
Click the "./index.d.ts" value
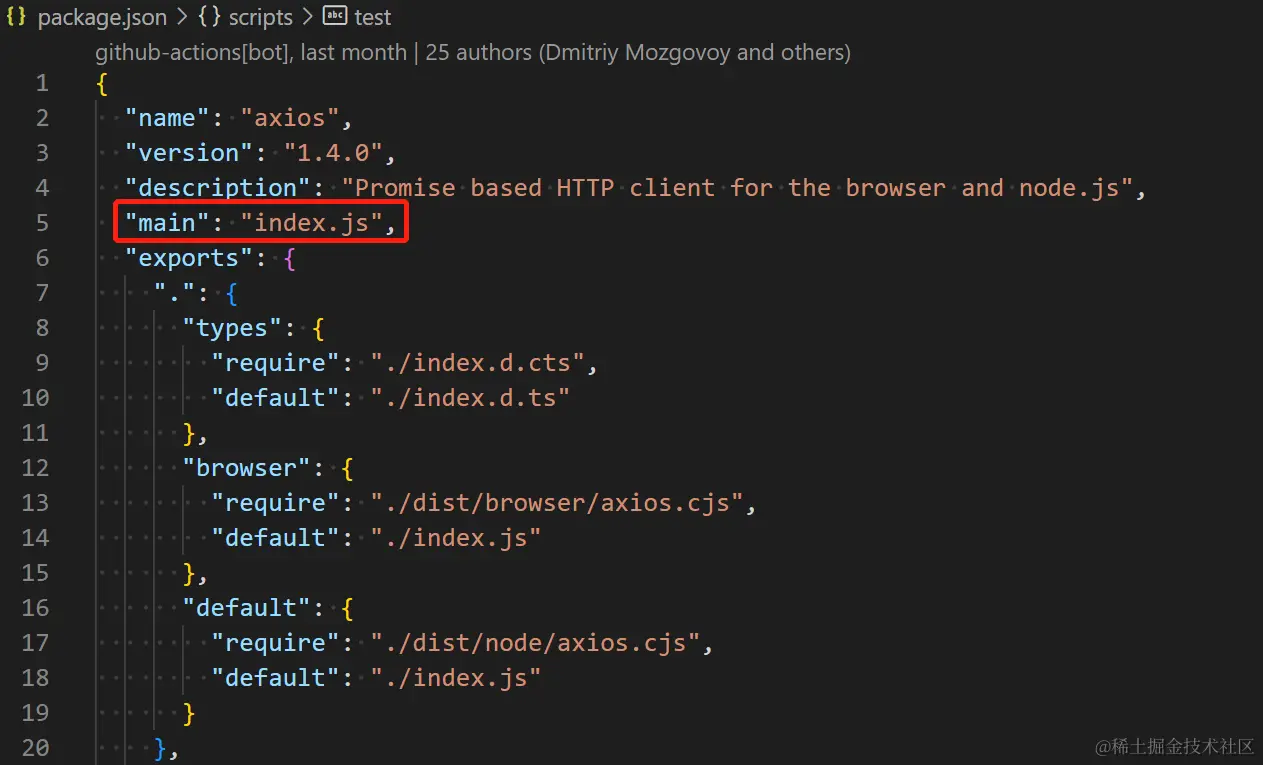(x=471, y=398)
